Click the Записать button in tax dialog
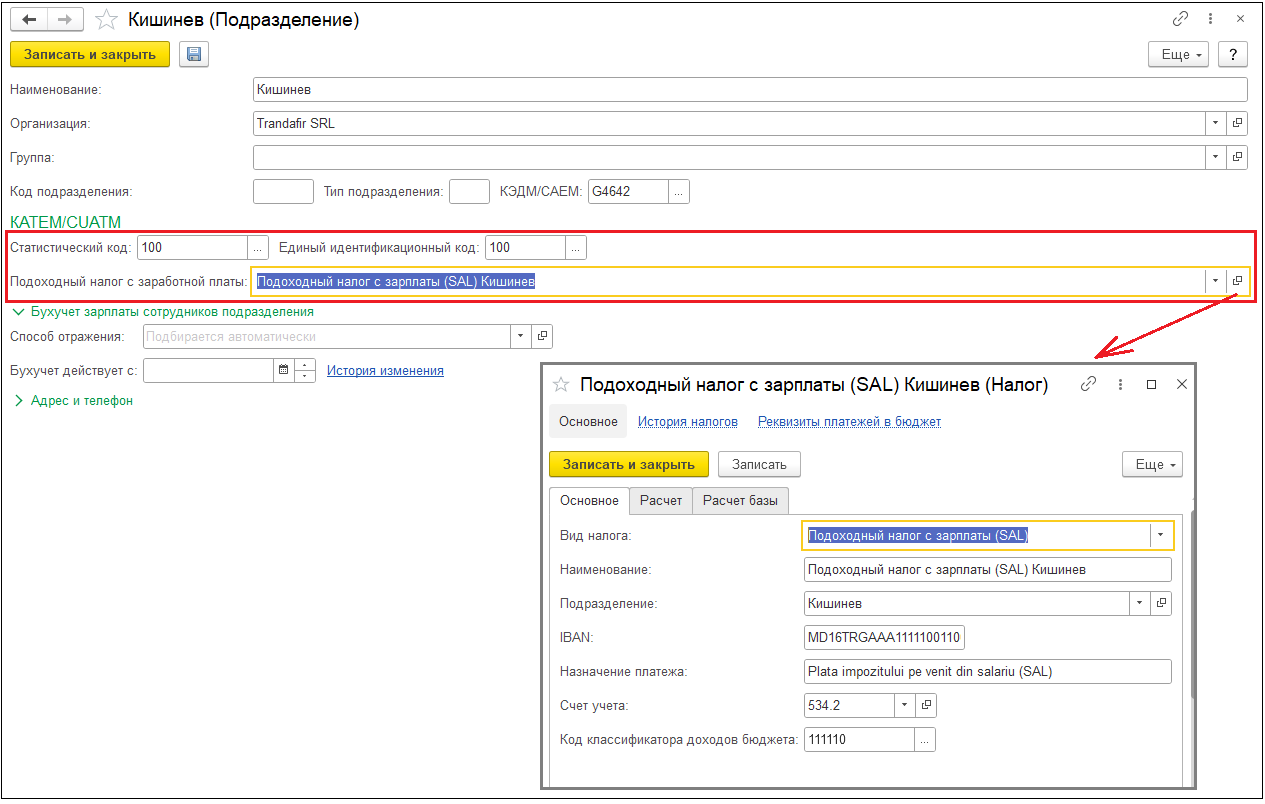1265x804 pixels. point(759,464)
